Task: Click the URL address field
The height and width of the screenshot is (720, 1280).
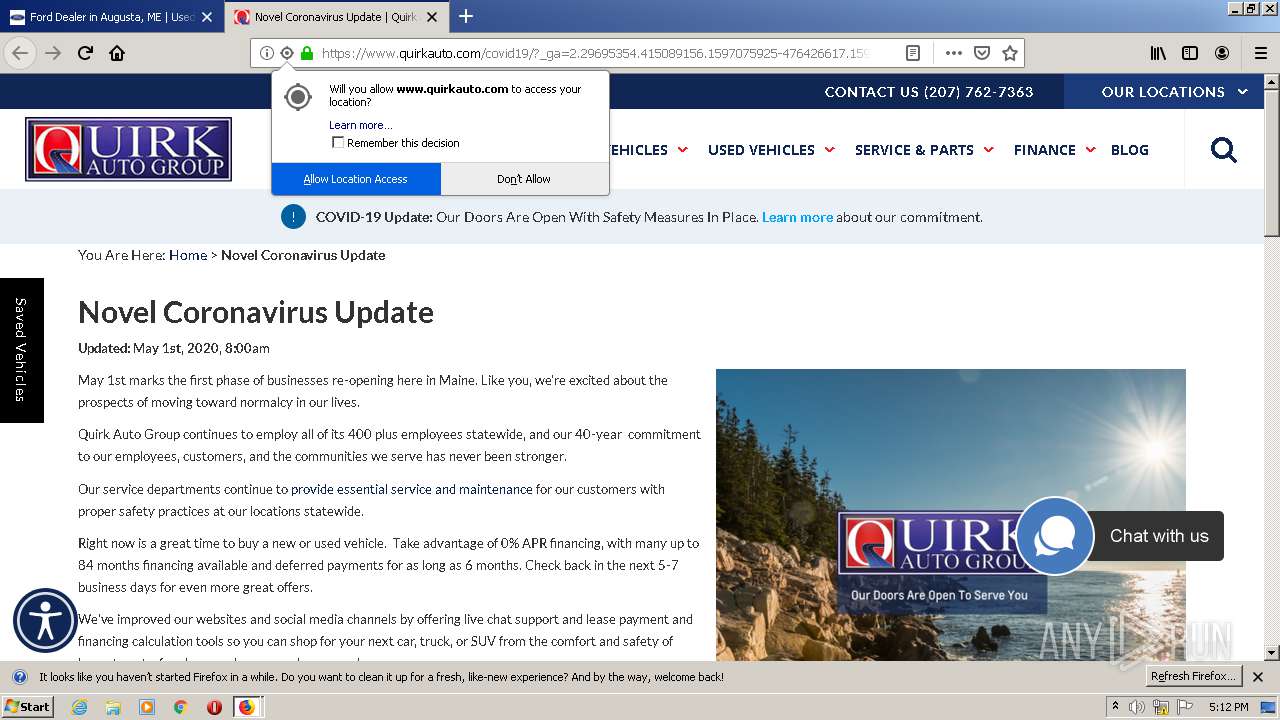Action: 595,53
